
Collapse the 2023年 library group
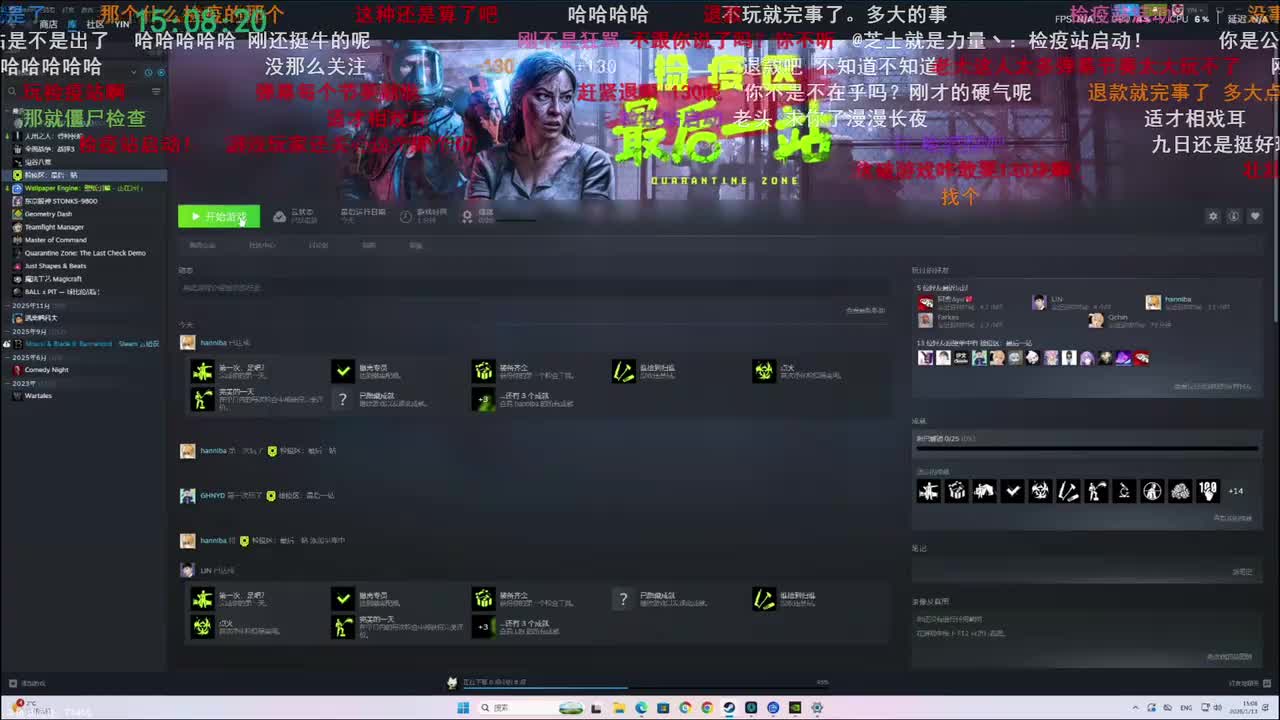[x=22, y=383]
